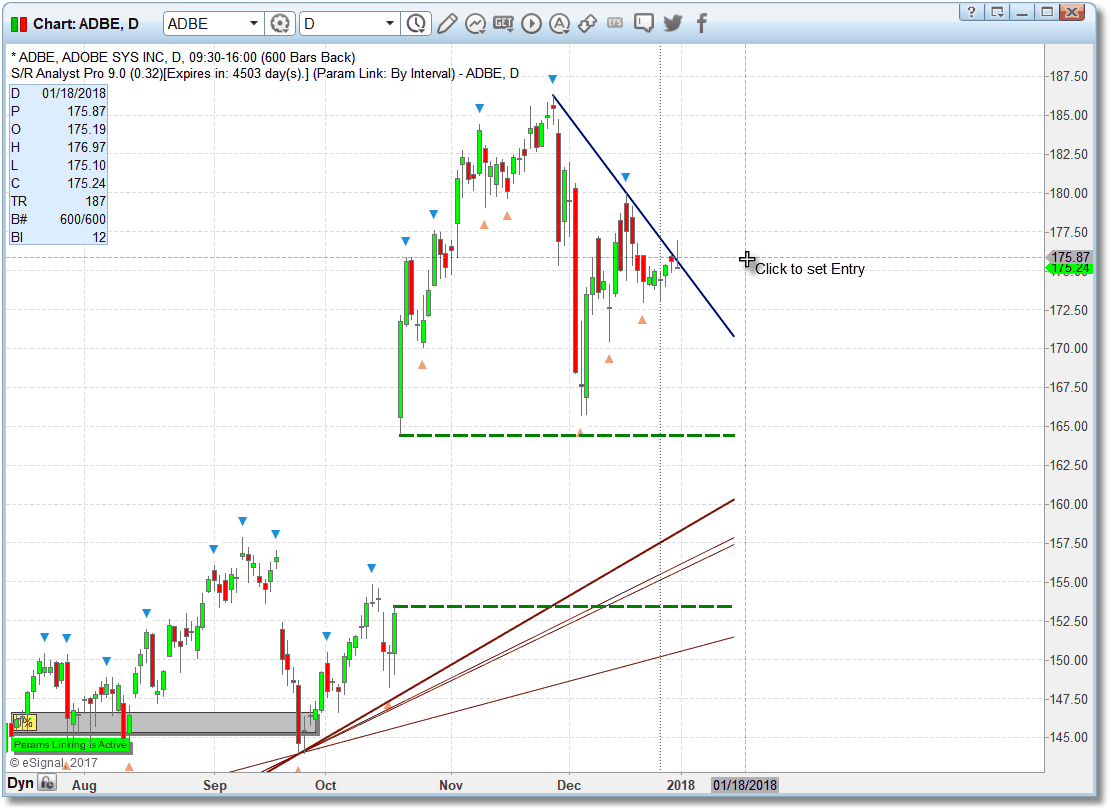
Task: Click the Dec label on time axis
Action: (568, 786)
